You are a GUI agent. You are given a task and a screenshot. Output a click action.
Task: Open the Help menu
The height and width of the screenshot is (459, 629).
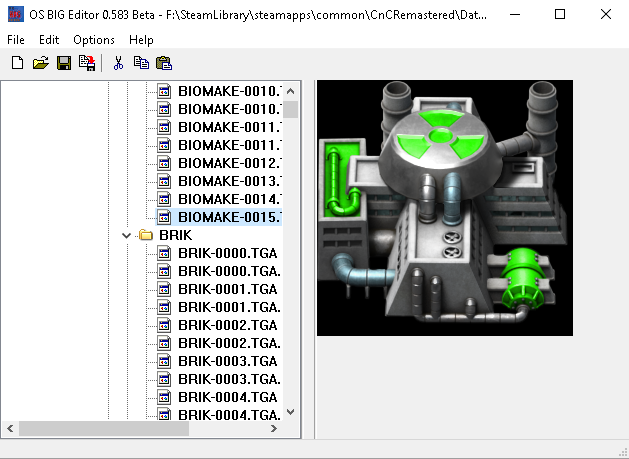[x=141, y=40]
